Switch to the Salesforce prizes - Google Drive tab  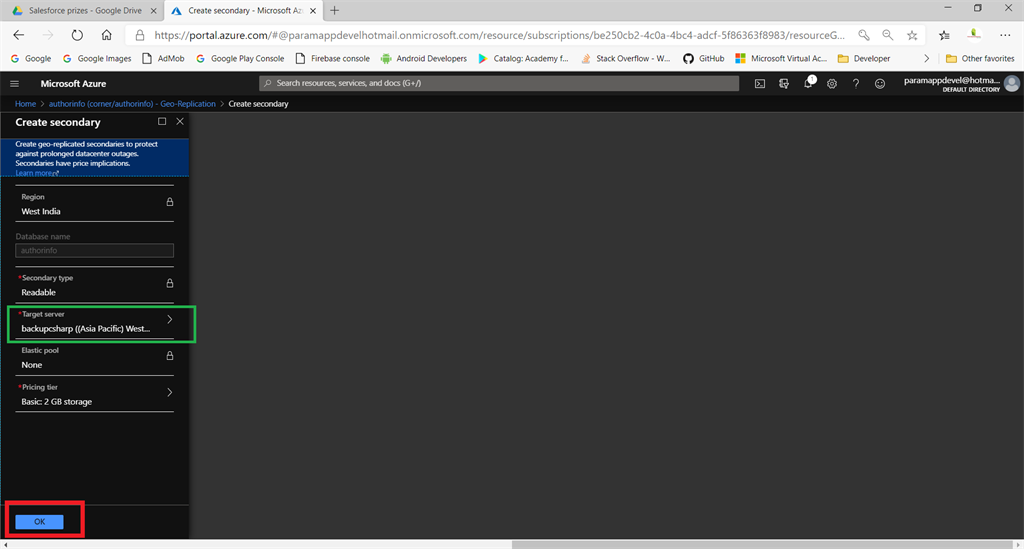(x=85, y=10)
